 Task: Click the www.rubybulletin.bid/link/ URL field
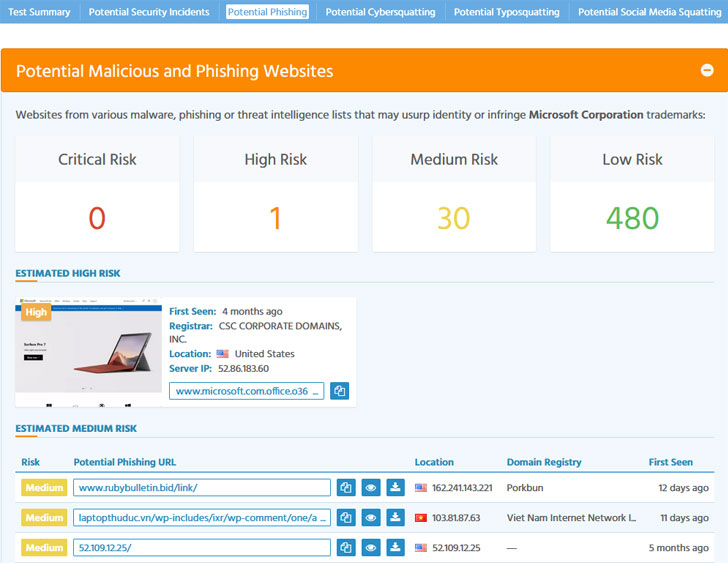(x=202, y=487)
